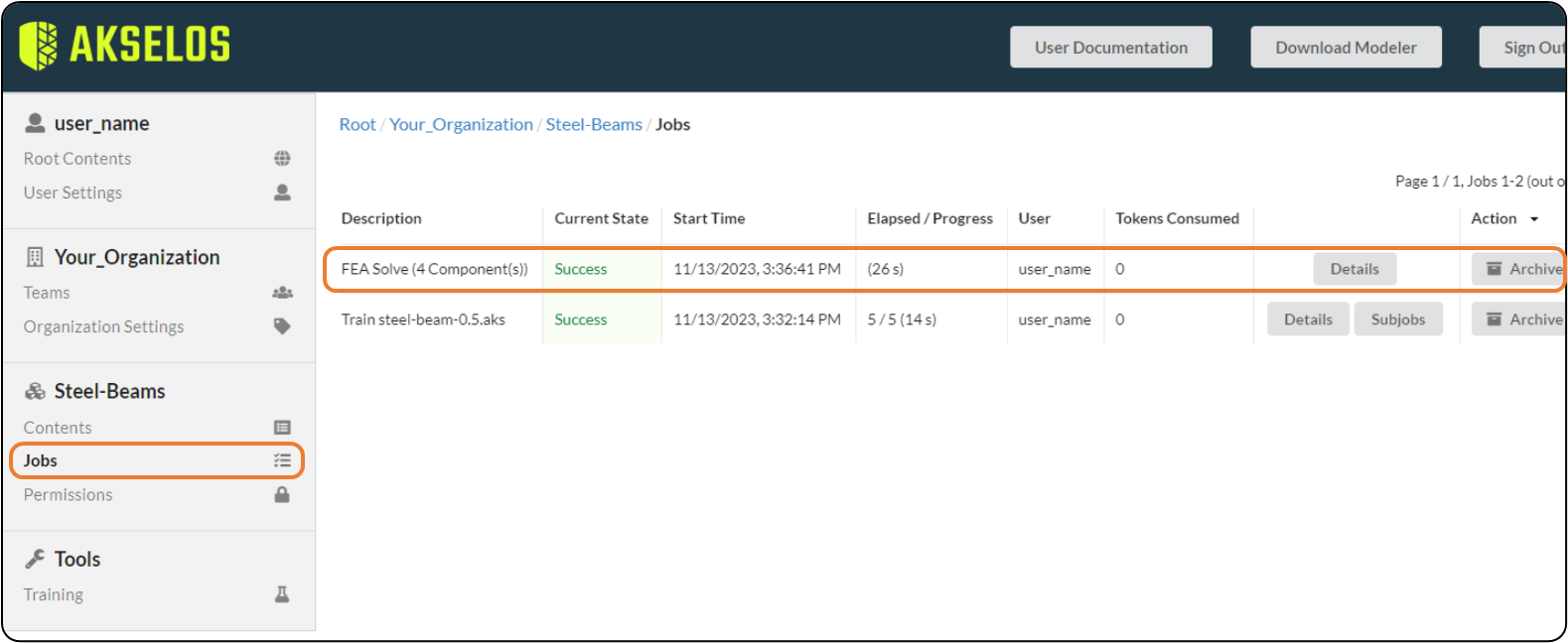Image resolution: width=1568 pixels, height=643 pixels.
Task: Open User Settings in sidebar
Action: click(x=72, y=193)
